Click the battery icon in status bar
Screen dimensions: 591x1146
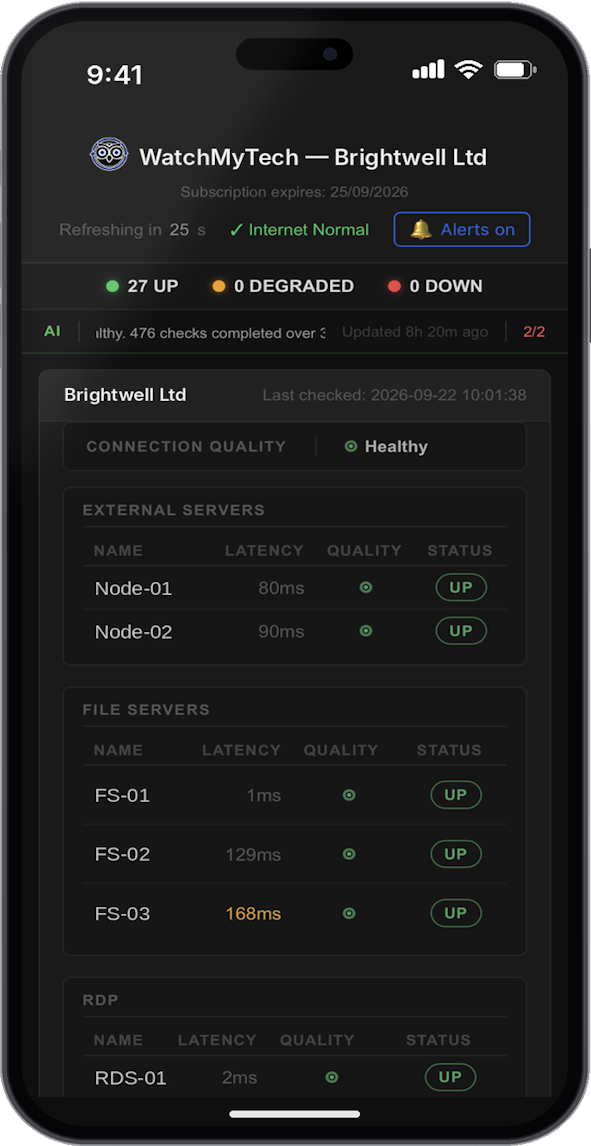coord(516,70)
